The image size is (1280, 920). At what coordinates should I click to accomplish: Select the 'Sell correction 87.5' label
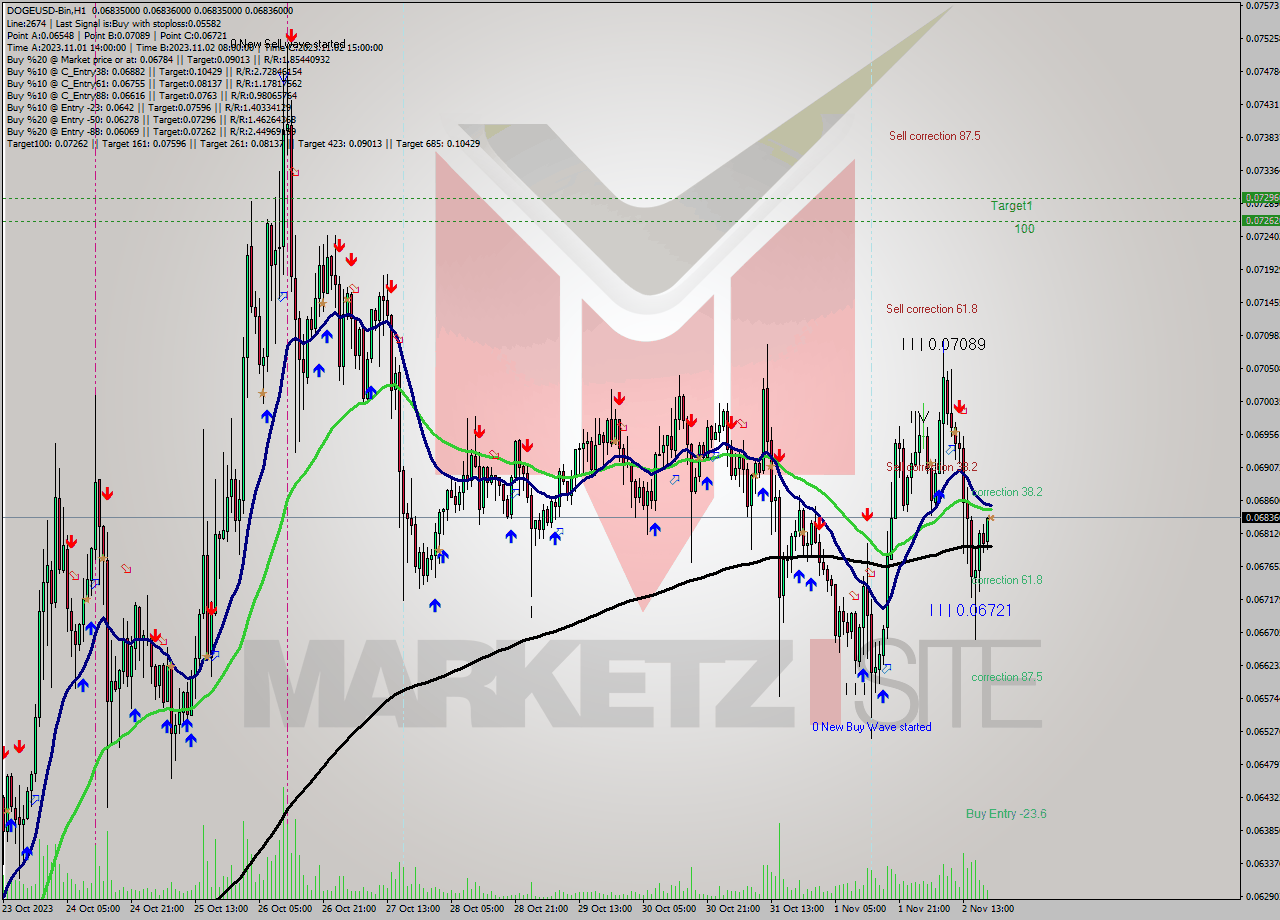pos(934,136)
